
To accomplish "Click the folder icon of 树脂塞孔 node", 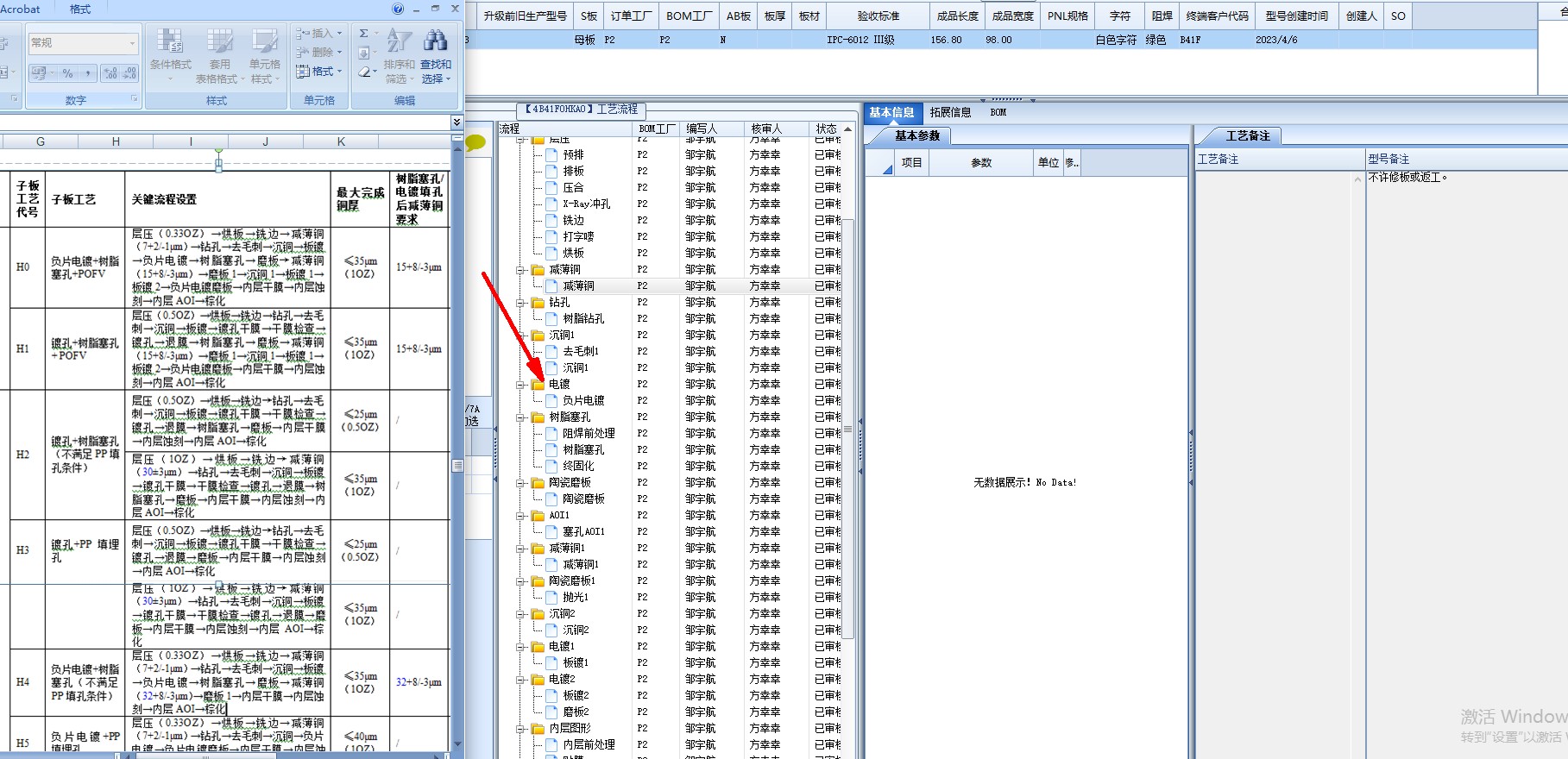I will pos(538,417).
